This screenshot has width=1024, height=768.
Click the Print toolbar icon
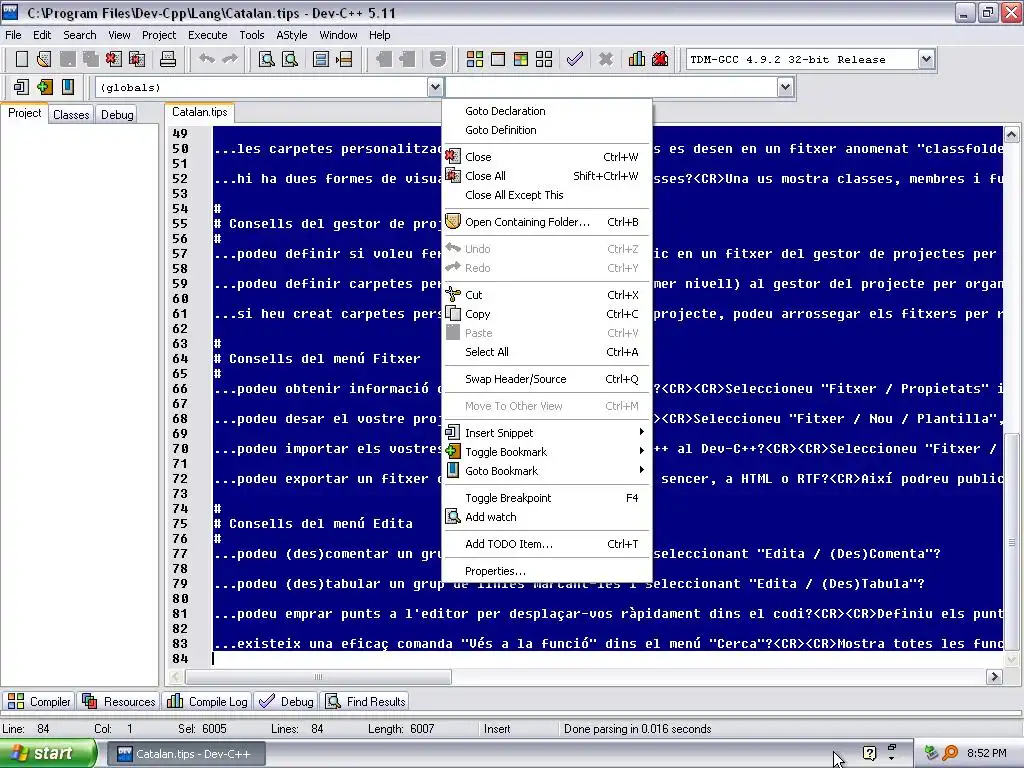point(168,59)
